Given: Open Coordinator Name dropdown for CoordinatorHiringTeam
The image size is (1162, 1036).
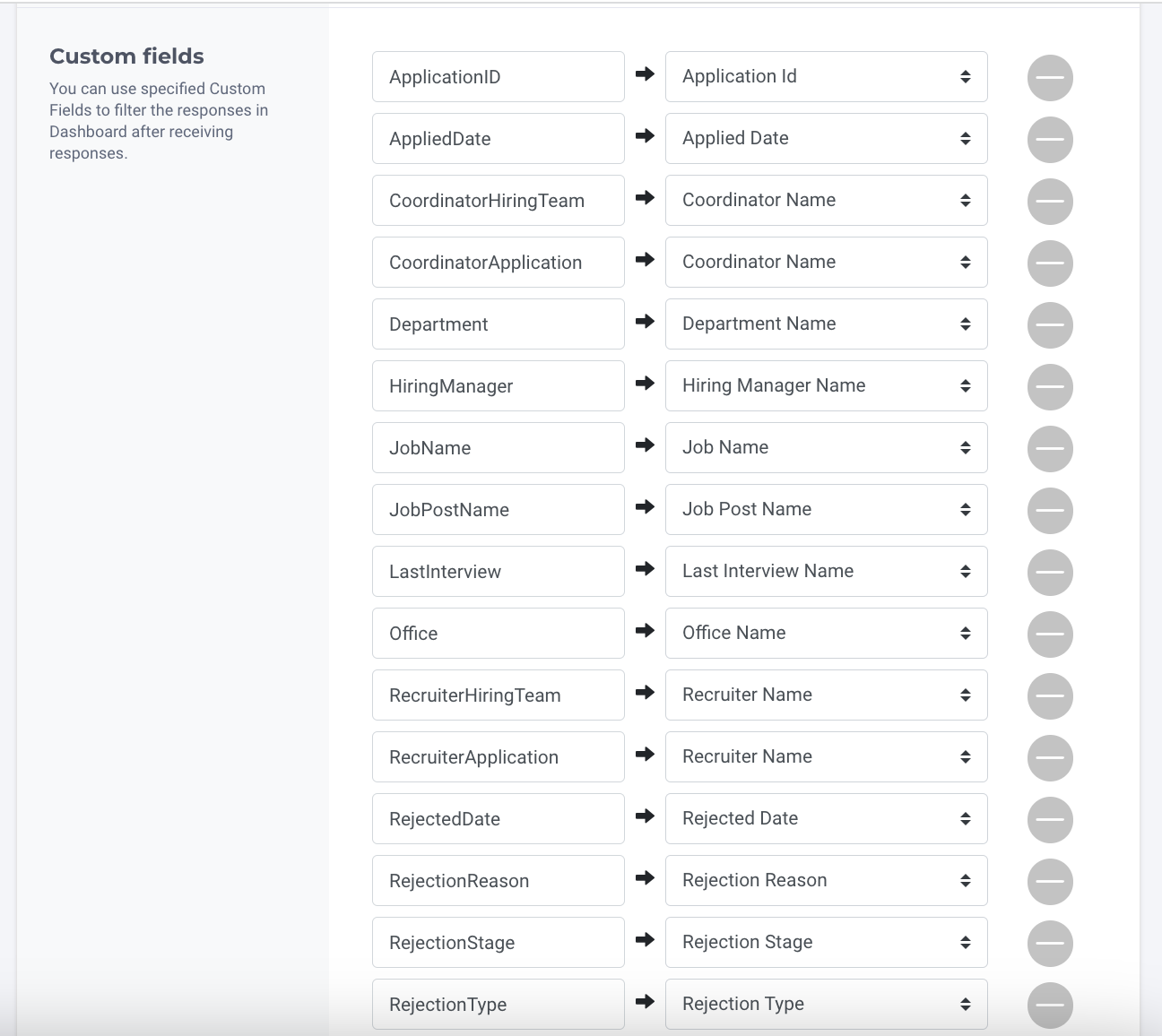Looking at the screenshot, I should [826, 200].
